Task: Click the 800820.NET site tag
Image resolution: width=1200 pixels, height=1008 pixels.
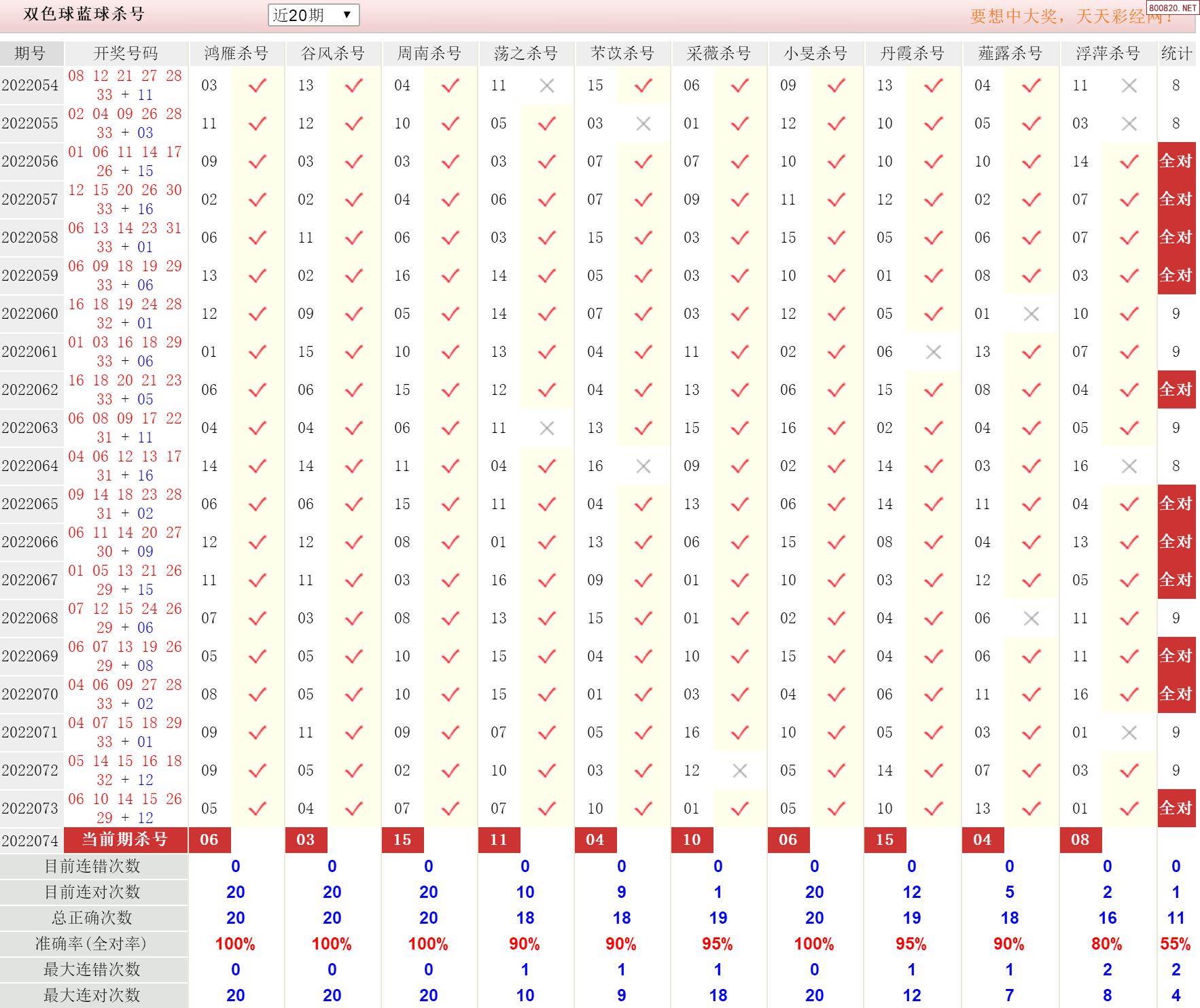Action: [1173, 7]
